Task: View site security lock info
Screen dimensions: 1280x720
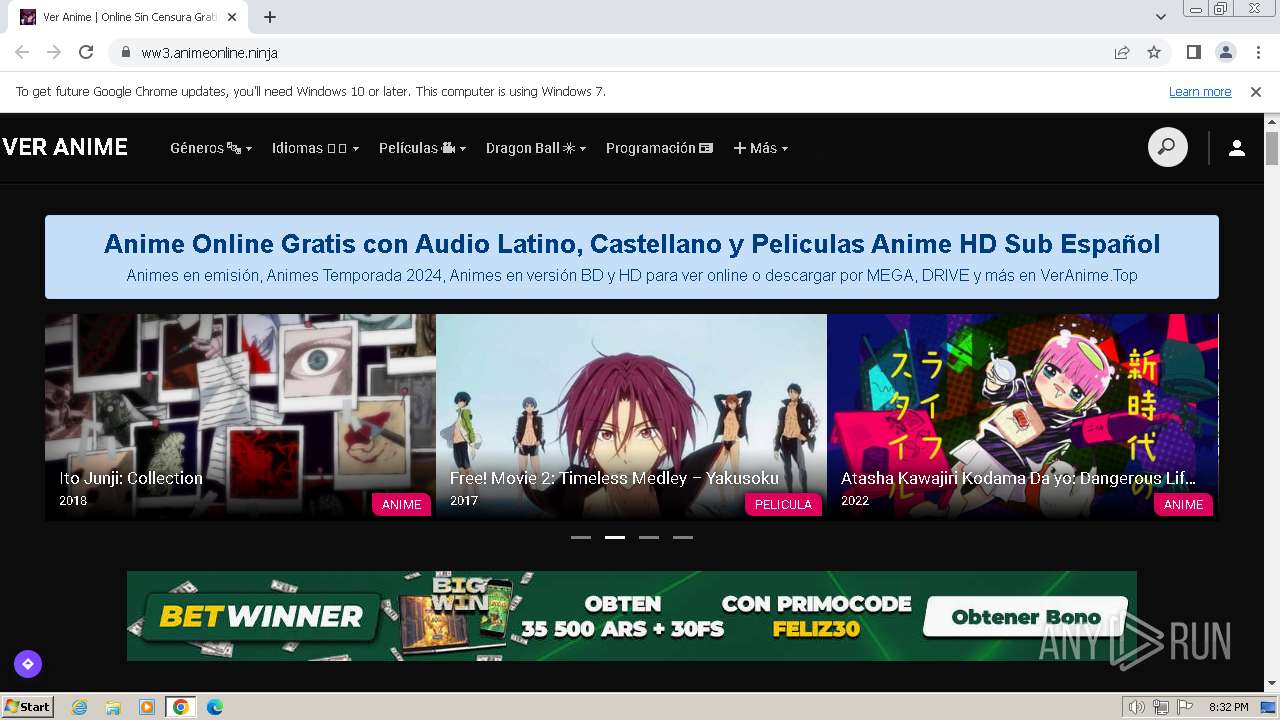Action: click(x=125, y=52)
